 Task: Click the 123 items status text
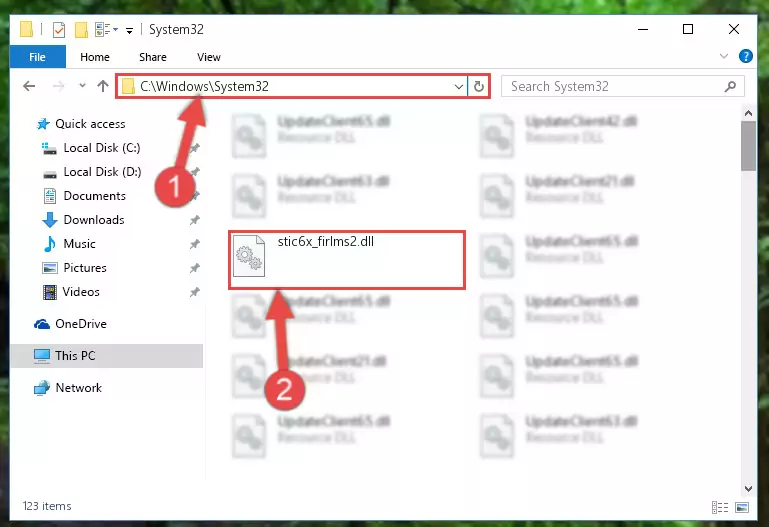[x=47, y=506]
